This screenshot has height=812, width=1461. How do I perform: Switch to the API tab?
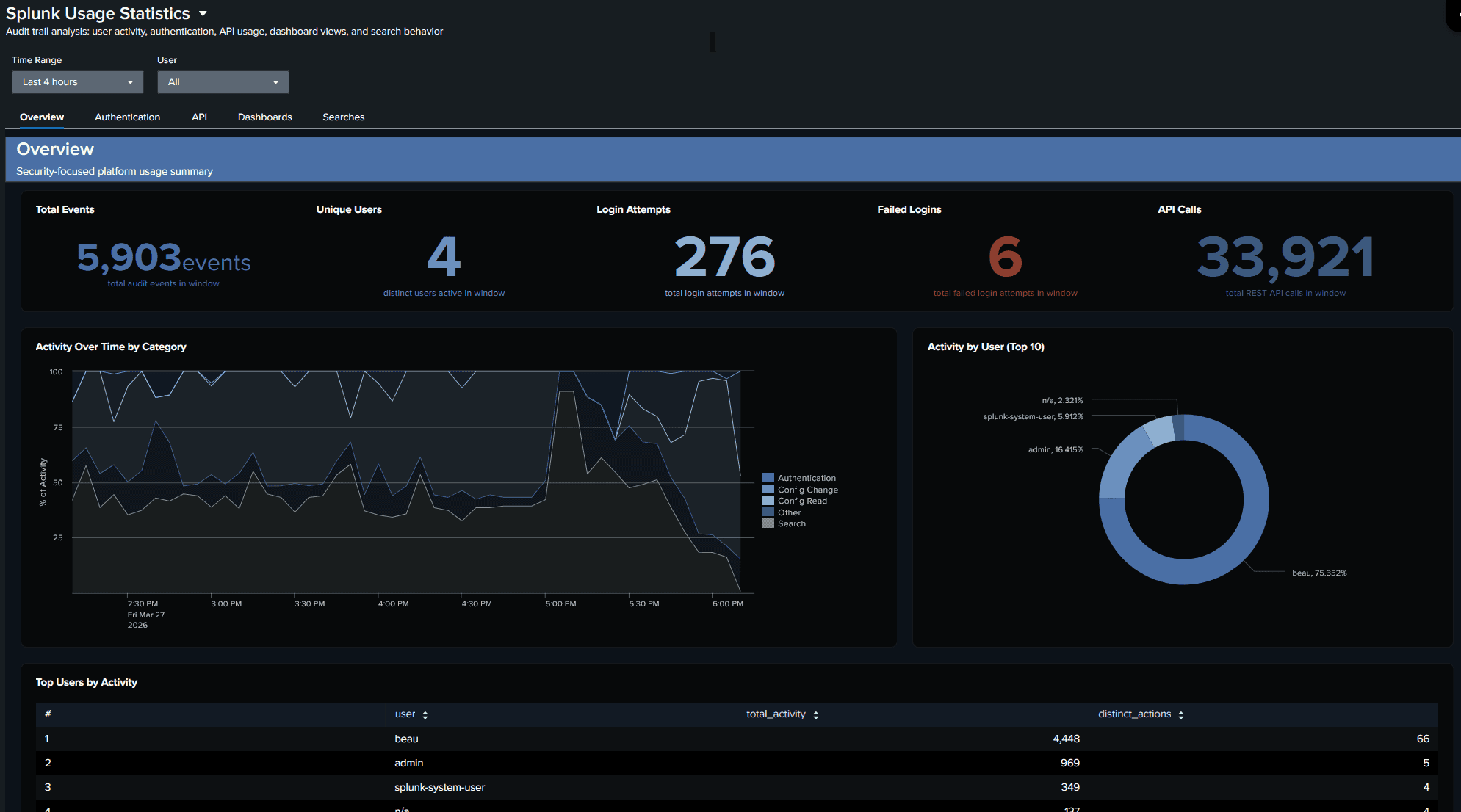(x=199, y=117)
